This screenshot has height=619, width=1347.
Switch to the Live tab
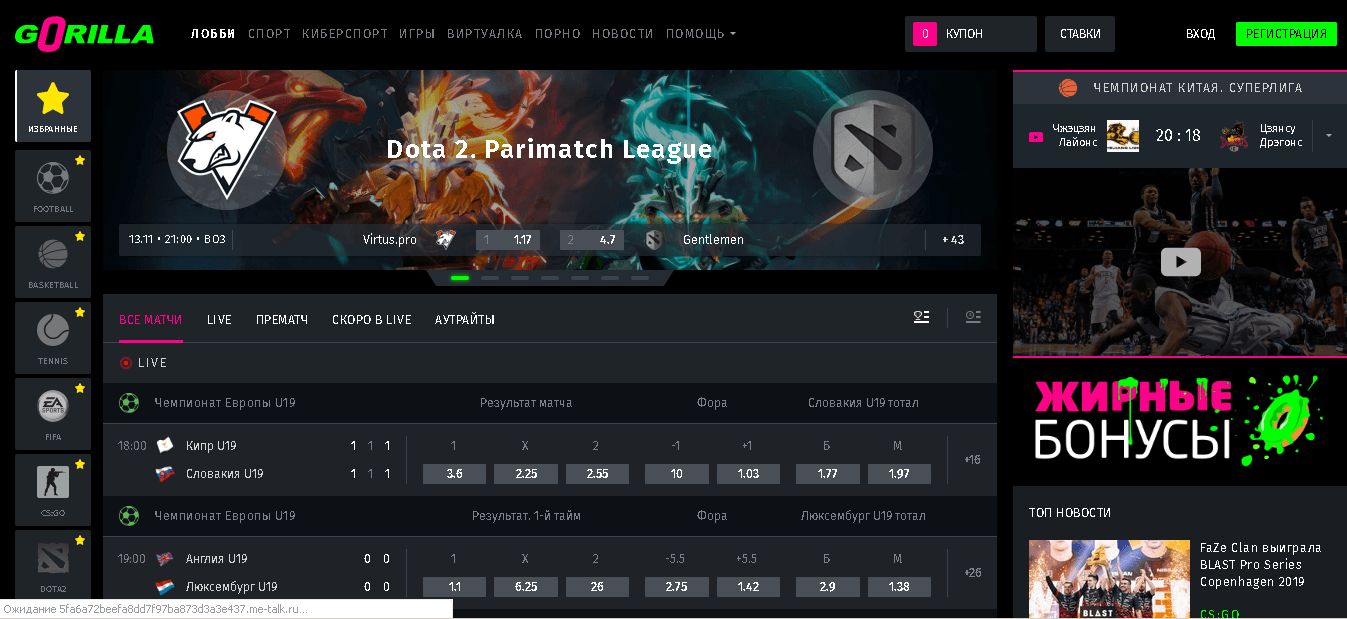point(219,320)
